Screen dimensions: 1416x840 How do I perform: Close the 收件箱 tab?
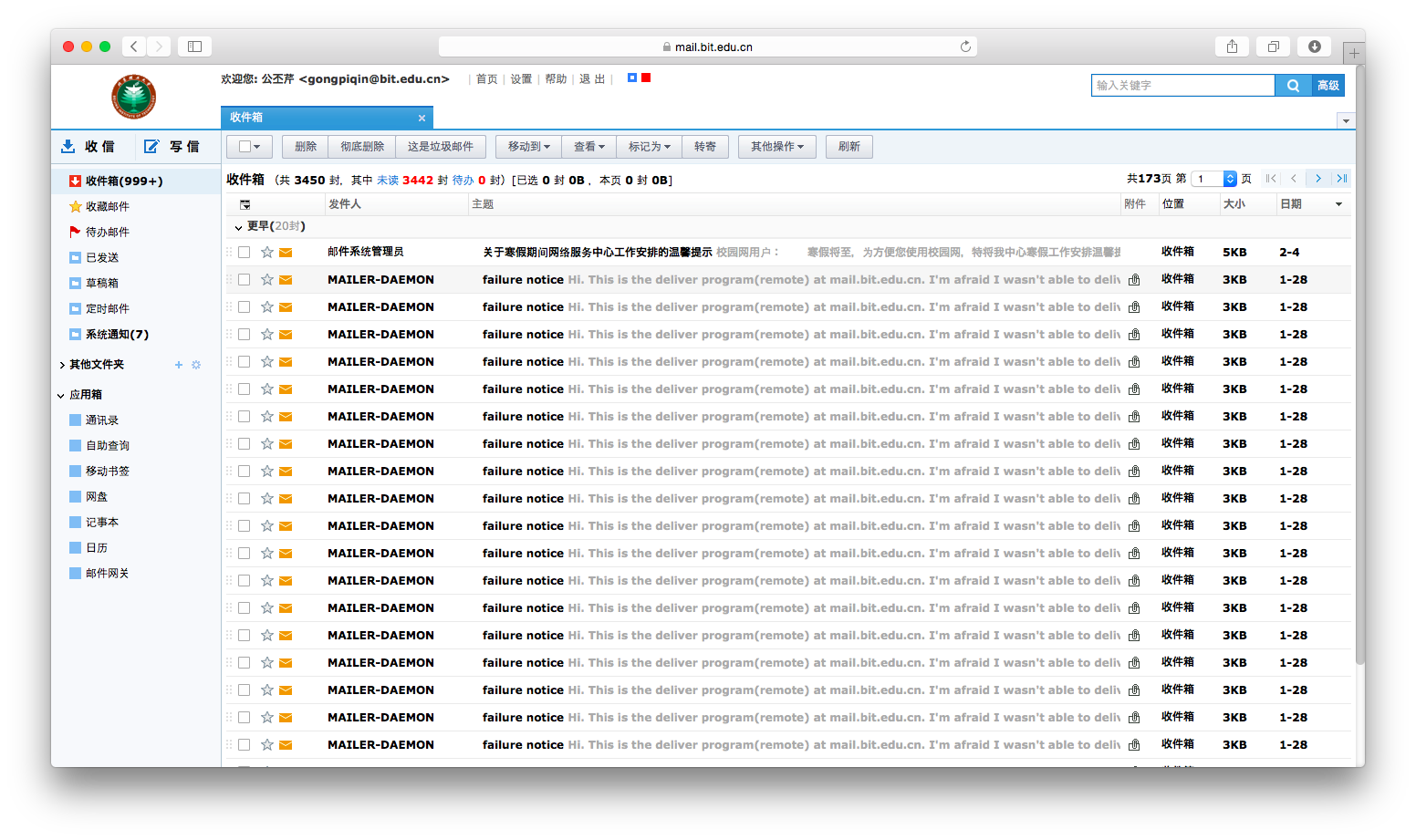(x=422, y=118)
